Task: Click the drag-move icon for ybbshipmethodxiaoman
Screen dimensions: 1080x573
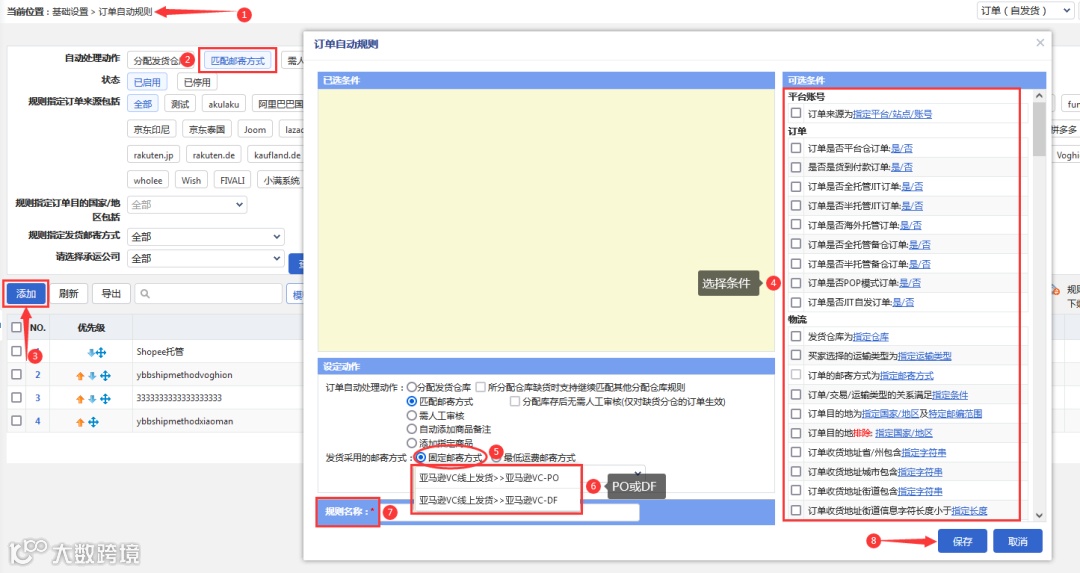Action: [94, 422]
